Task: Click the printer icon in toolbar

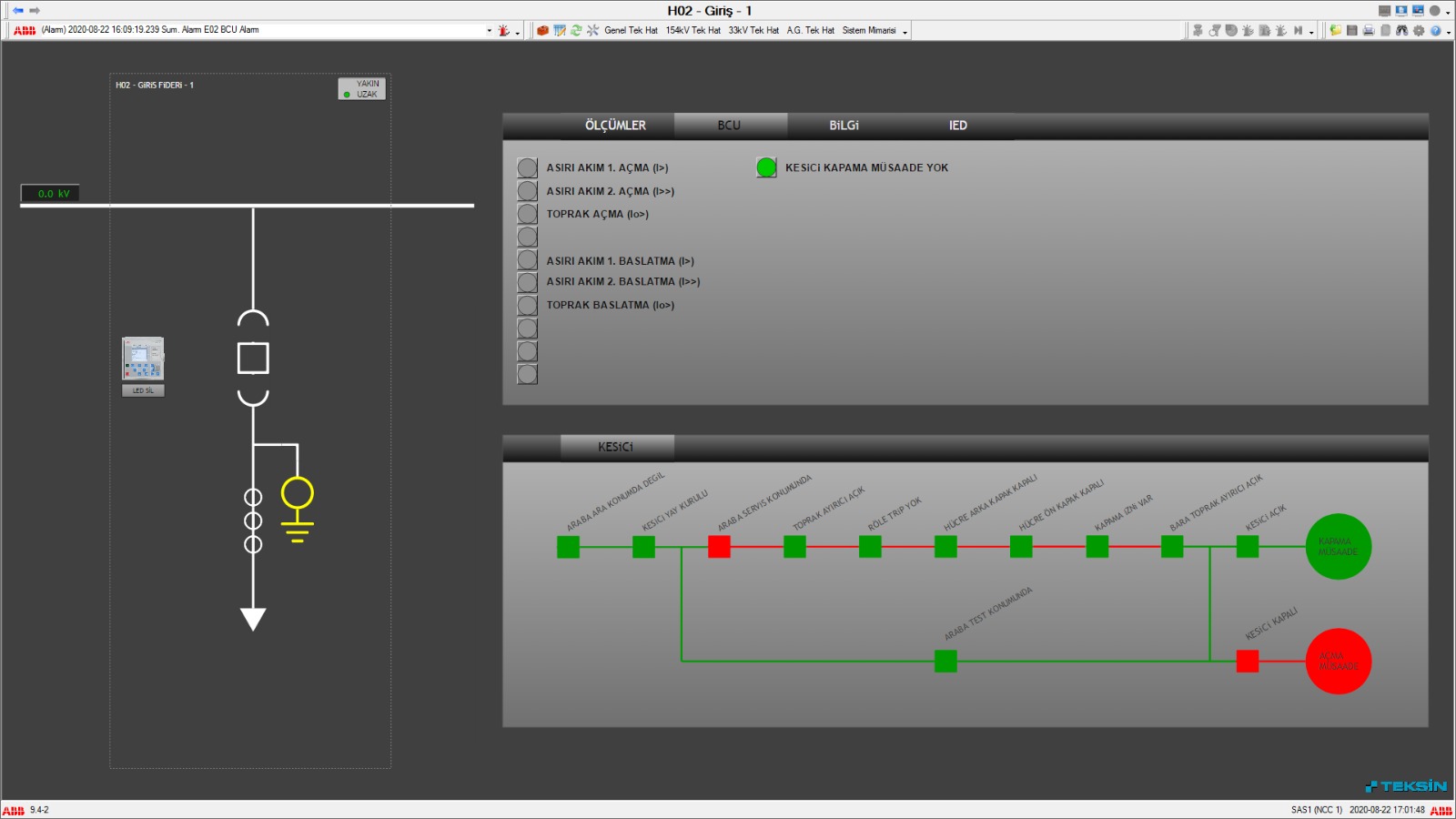Action: (x=1369, y=31)
